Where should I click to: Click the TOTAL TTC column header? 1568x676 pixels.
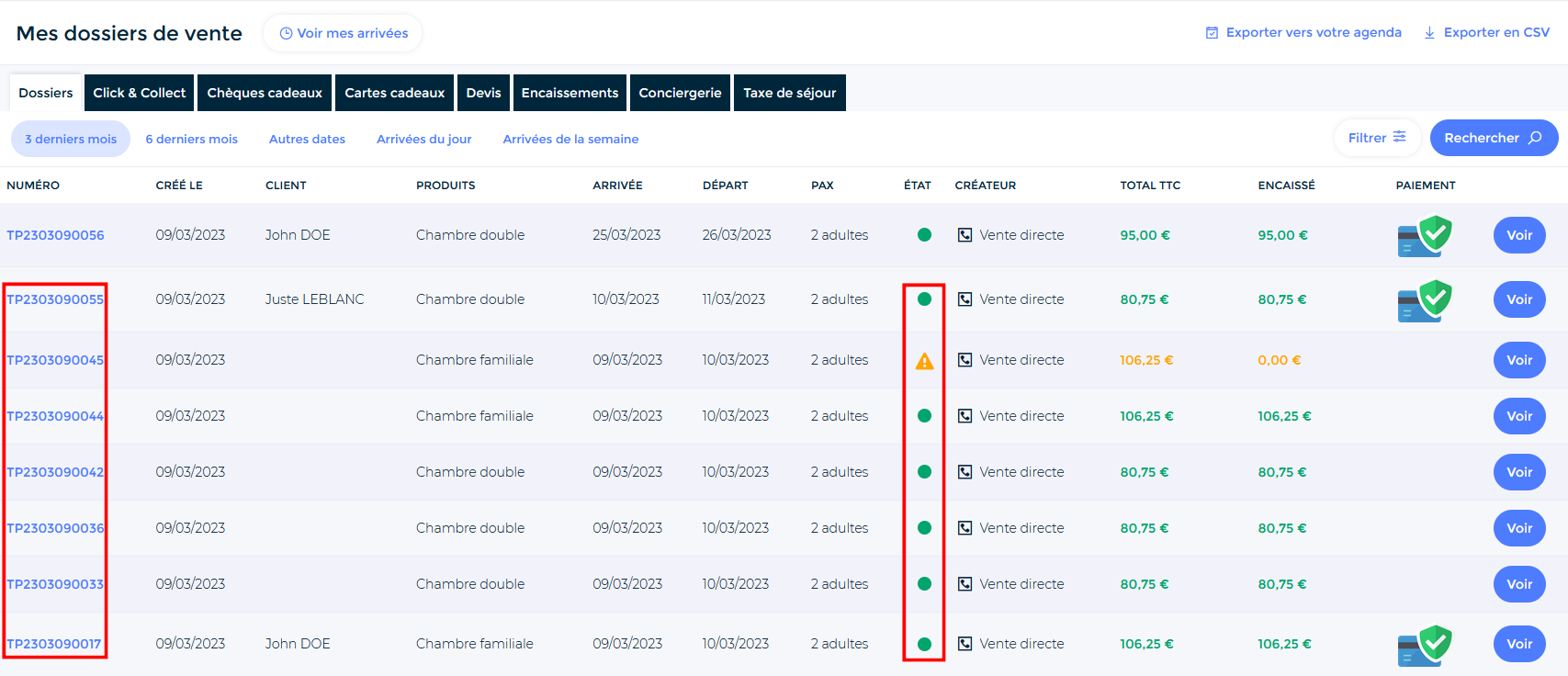(x=1150, y=186)
